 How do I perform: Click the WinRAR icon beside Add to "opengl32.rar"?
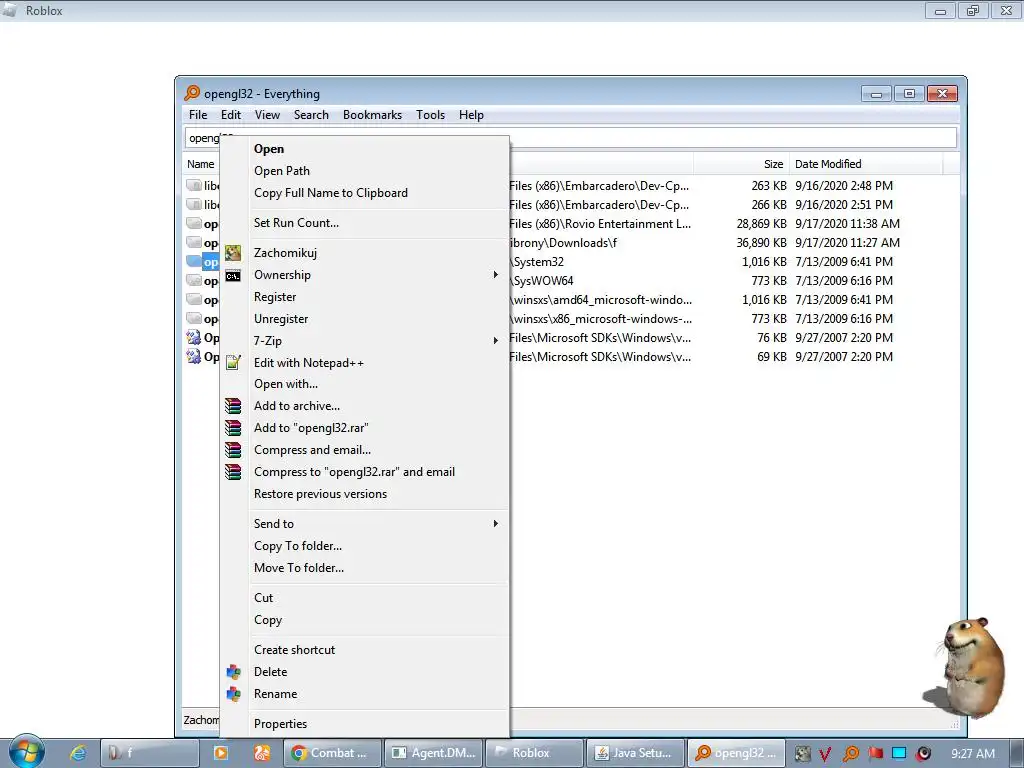(233, 428)
